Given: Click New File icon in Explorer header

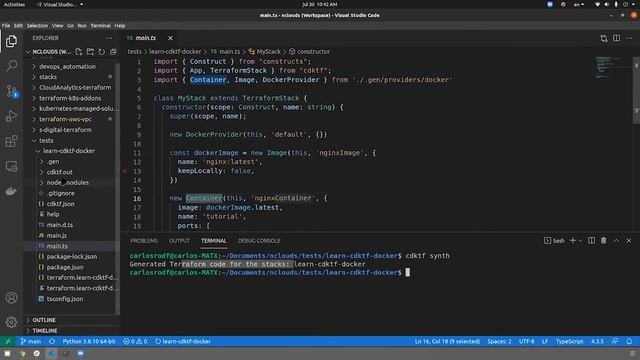Looking at the screenshot, I should coord(79,52).
